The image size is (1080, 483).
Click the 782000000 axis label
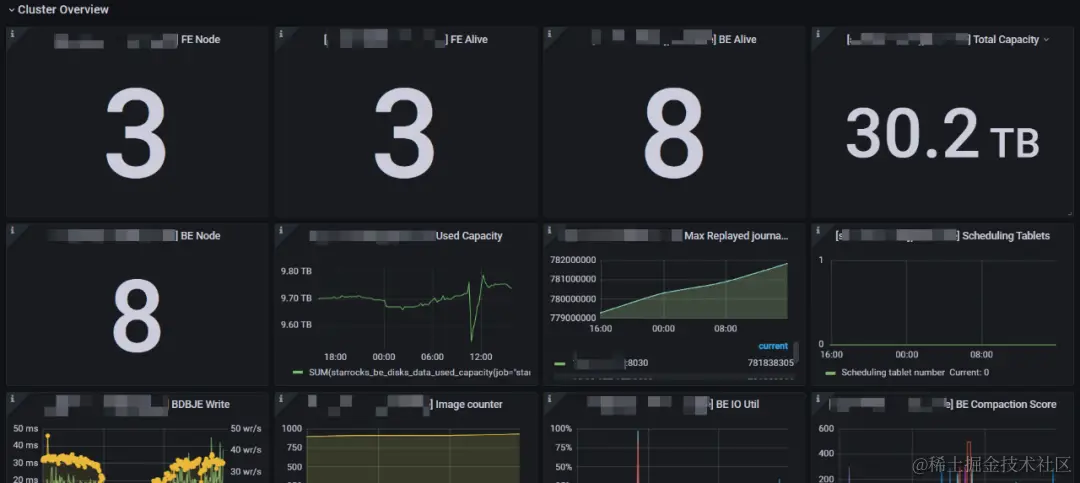pyautogui.click(x=572, y=260)
